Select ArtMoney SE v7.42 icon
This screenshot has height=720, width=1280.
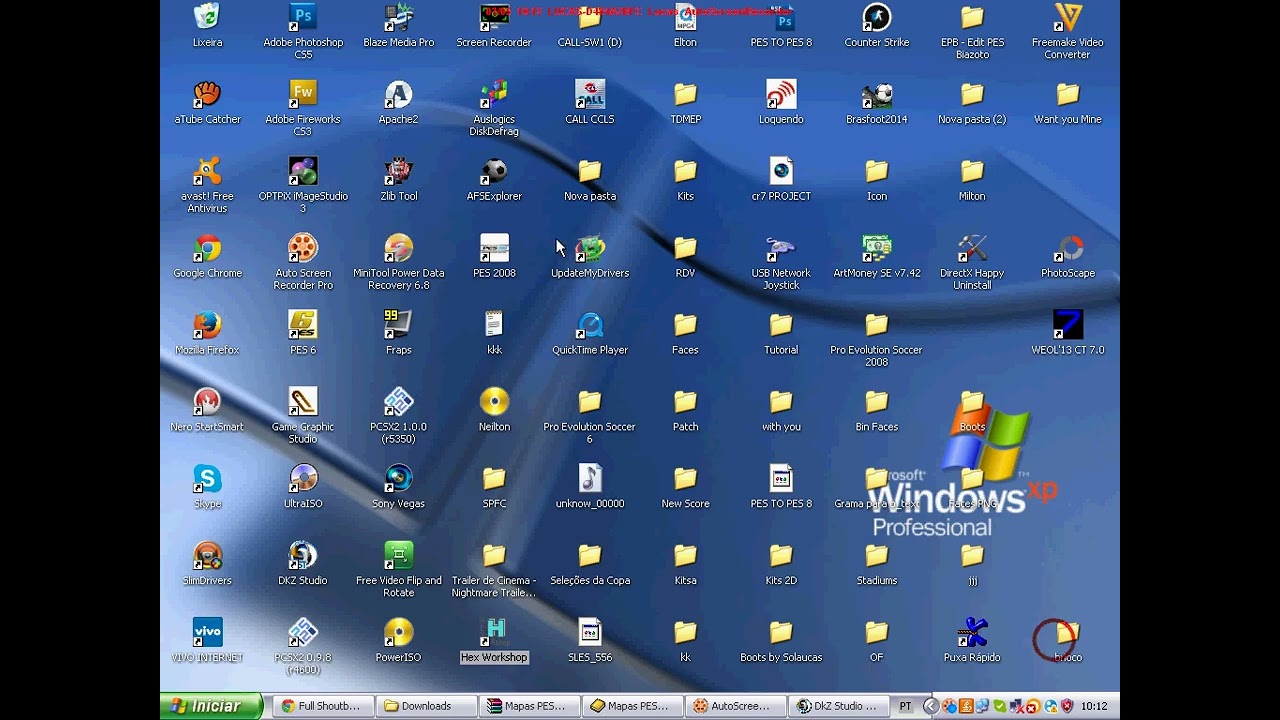click(876, 248)
